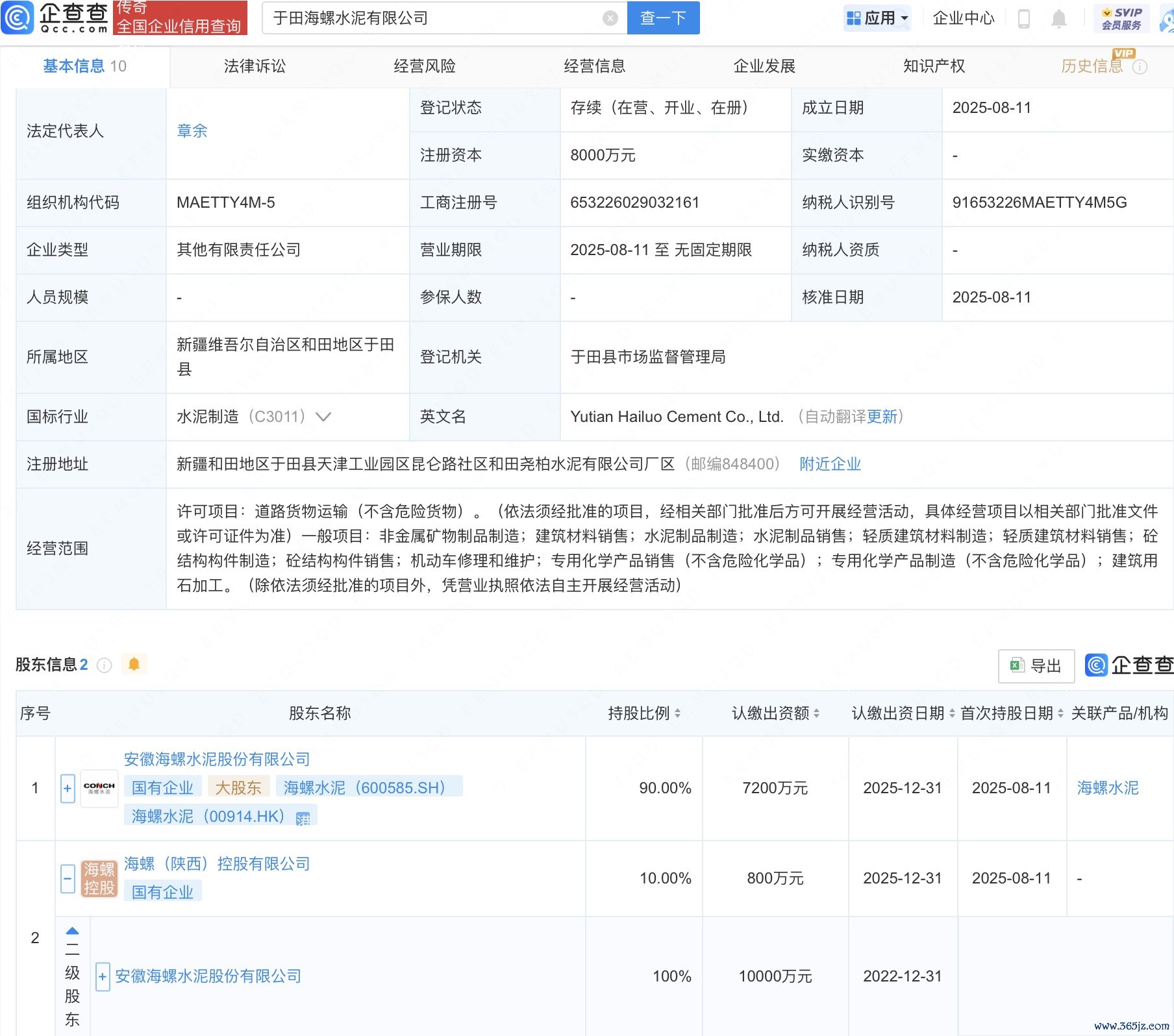1174x1036 pixels.
Task: Collapse Conch (Shaanxi) Holdings shareholder row
Action: (68, 878)
